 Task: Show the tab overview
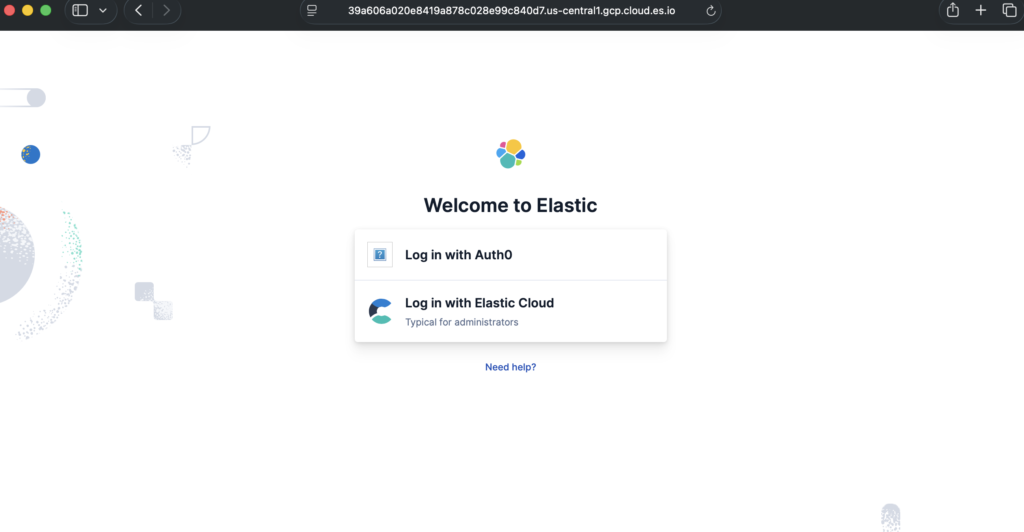1008,10
